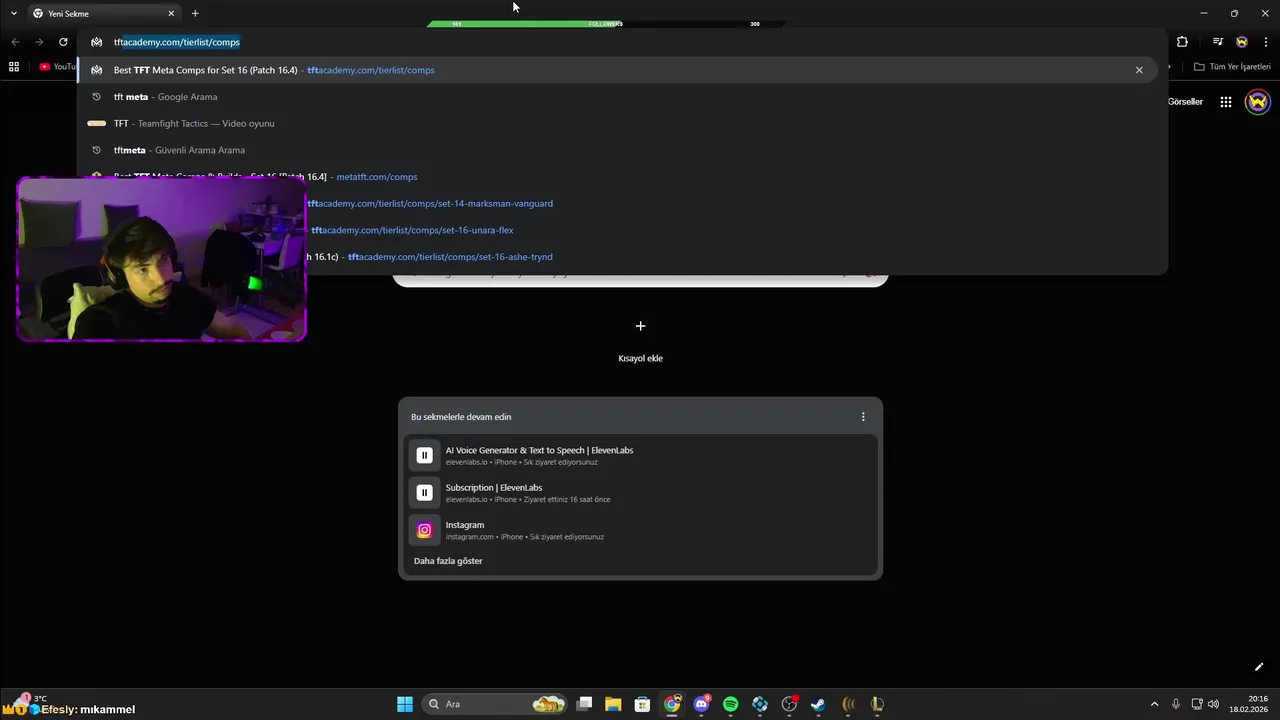Screen dimensions: 1280x720
Task: Open Chrome extensions puzzle icon
Action: click(1182, 42)
